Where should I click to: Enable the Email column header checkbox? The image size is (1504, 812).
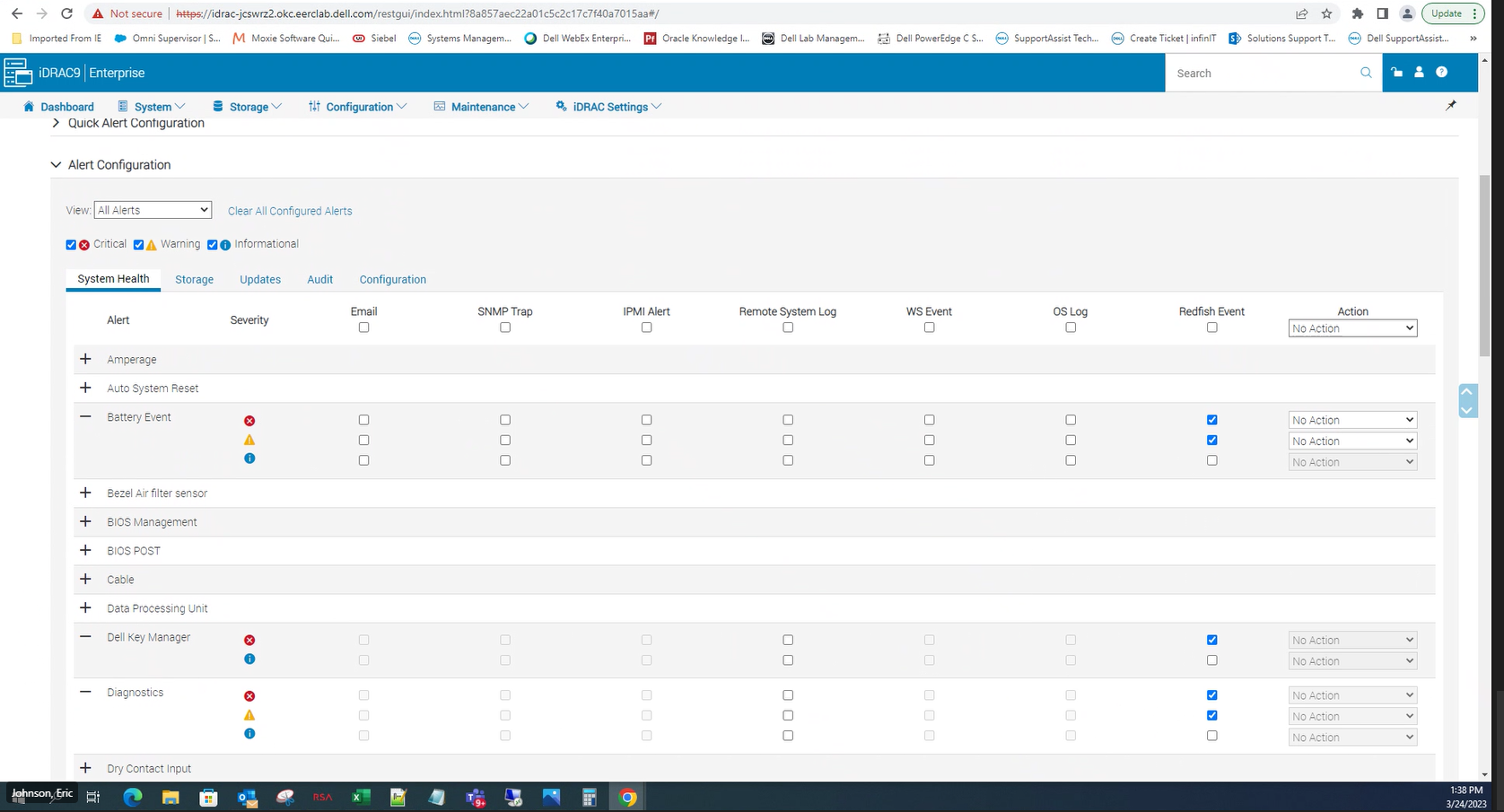[363, 327]
